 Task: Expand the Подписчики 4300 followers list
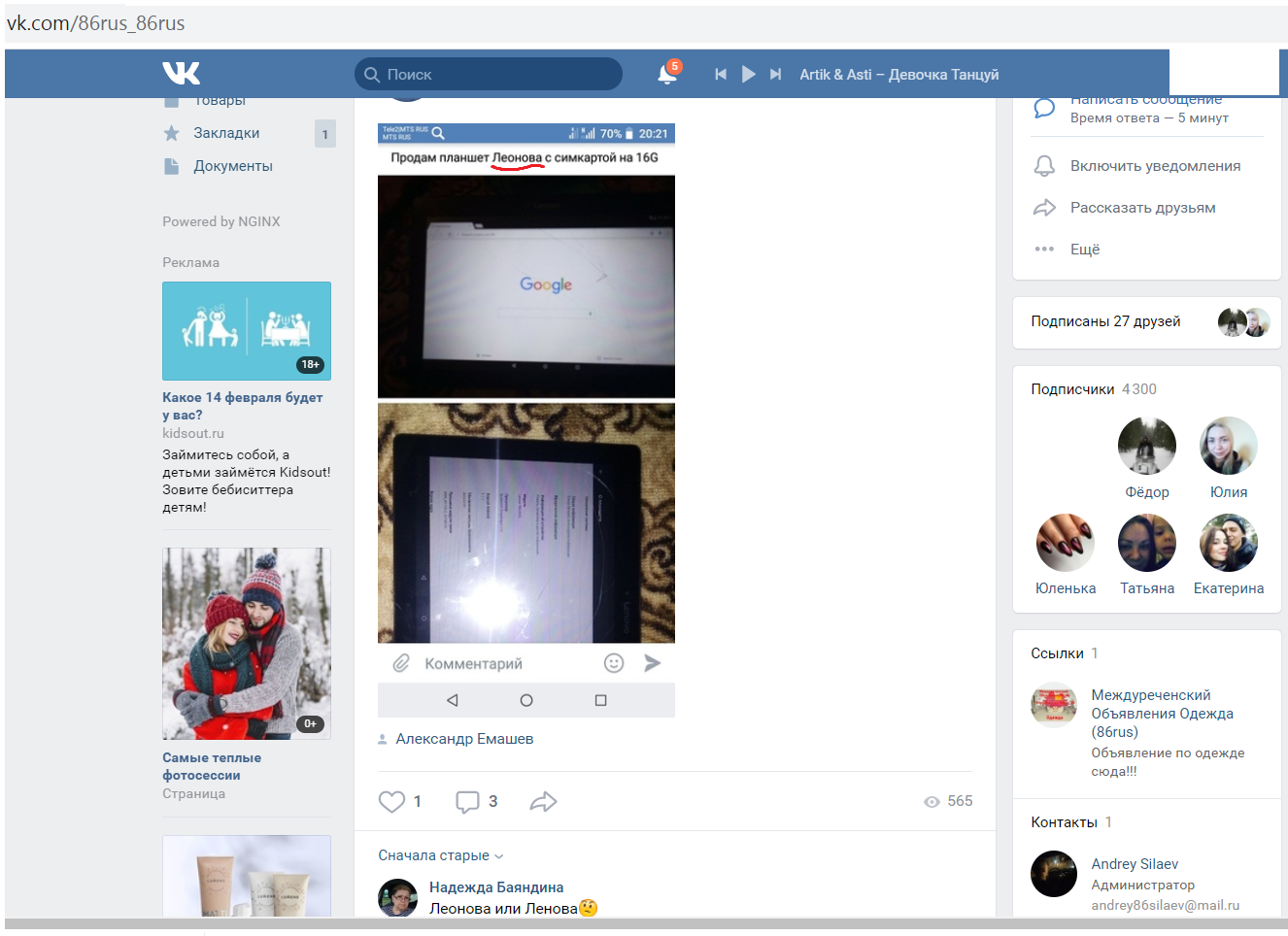pyautogui.click(x=1072, y=389)
